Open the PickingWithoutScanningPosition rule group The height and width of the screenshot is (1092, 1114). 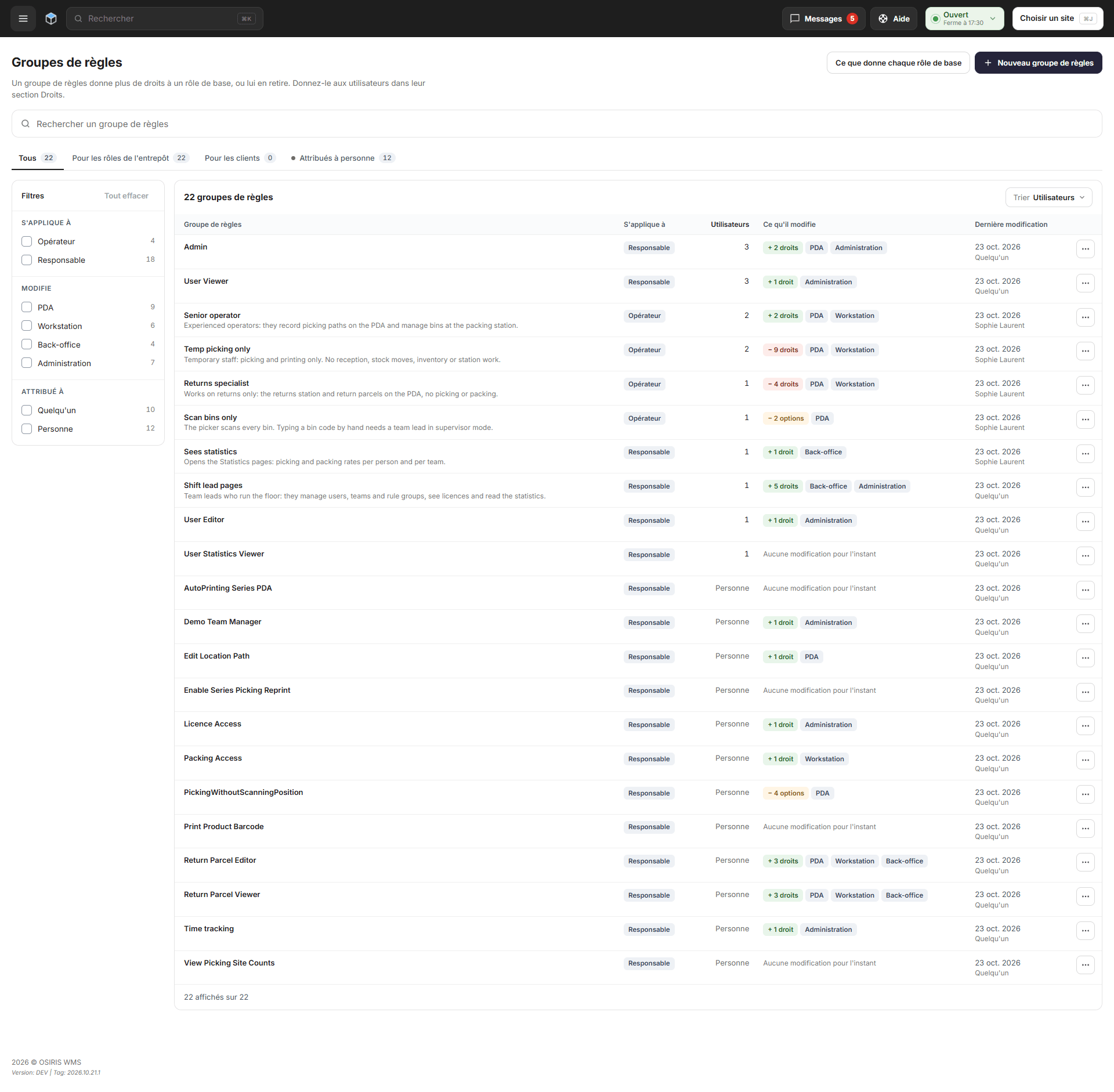(x=243, y=793)
